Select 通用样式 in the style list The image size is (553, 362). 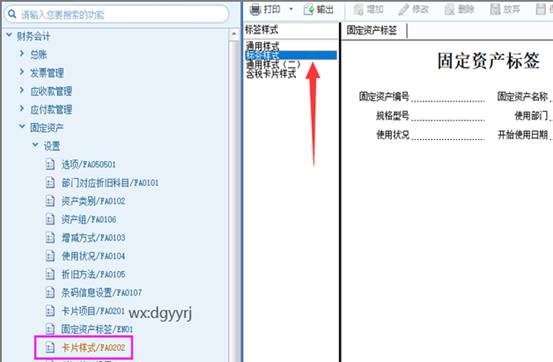[x=262, y=46]
